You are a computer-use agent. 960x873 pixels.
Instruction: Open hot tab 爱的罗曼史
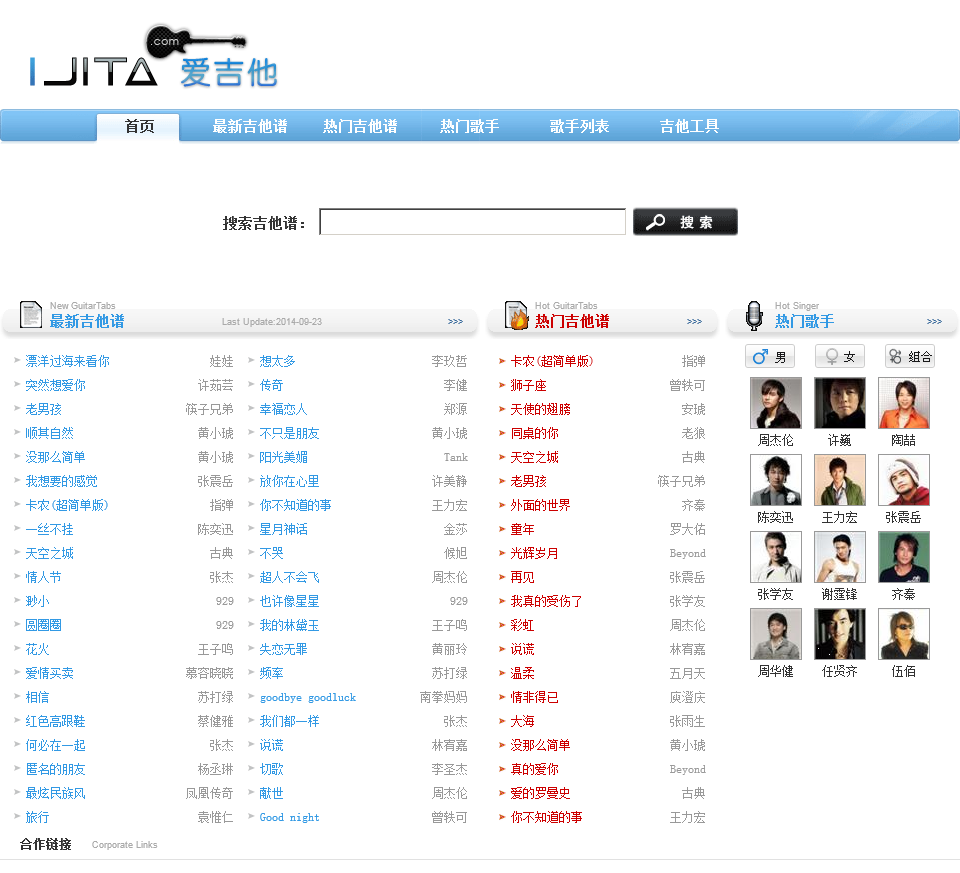[x=541, y=793]
